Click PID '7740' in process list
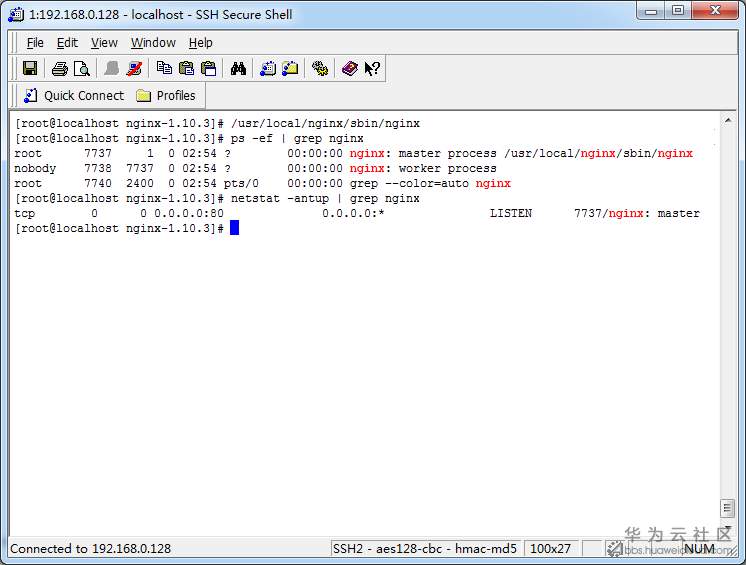Viewport: 746px width, 565px height. (98, 184)
